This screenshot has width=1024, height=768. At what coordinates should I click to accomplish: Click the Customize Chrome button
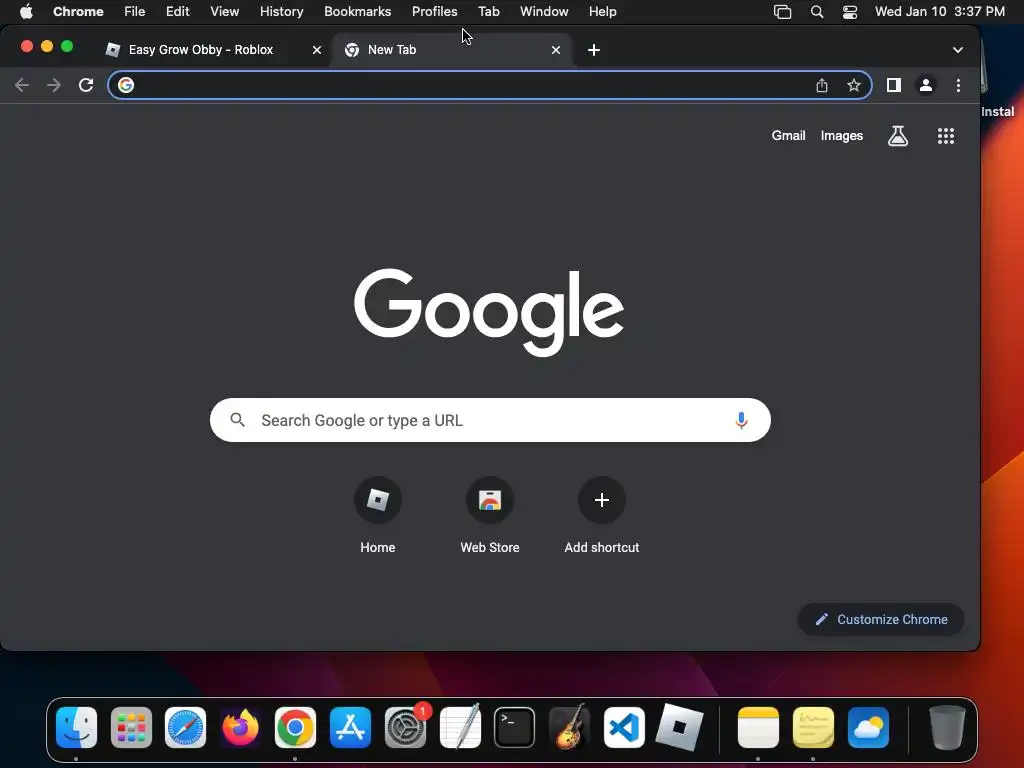[x=880, y=619]
